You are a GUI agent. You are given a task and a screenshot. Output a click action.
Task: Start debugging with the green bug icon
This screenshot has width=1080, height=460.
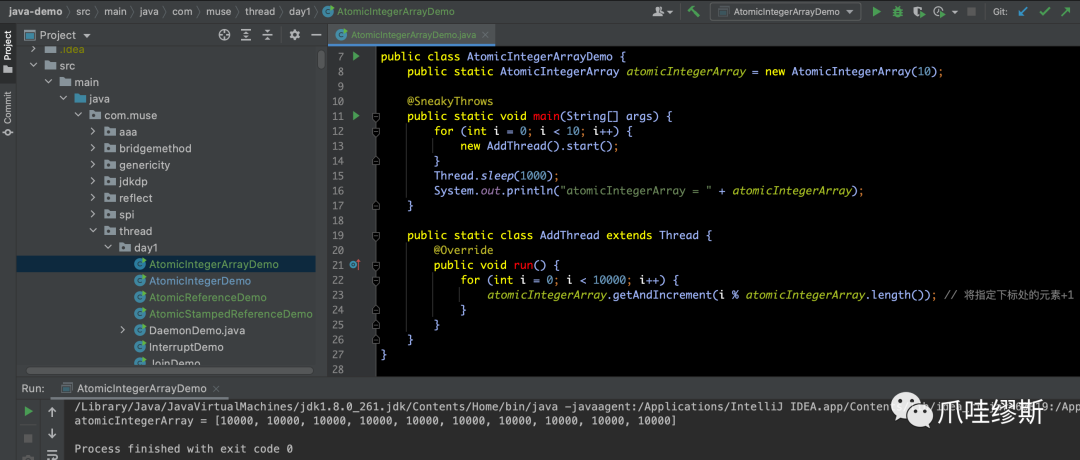(897, 11)
